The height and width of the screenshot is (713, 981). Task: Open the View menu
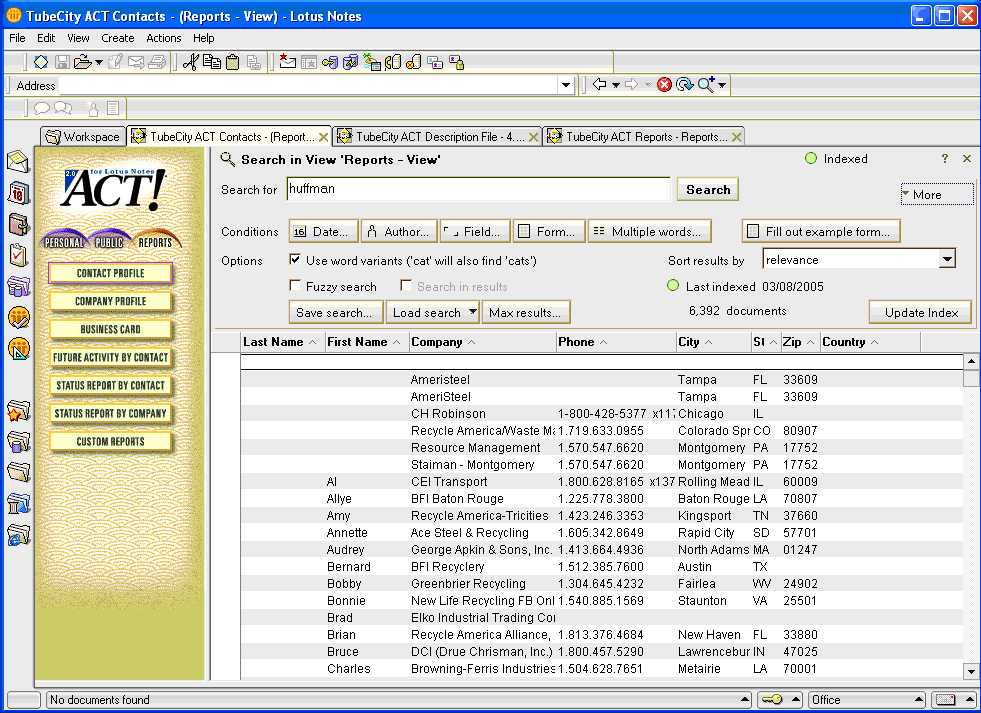[x=78, y=38]
